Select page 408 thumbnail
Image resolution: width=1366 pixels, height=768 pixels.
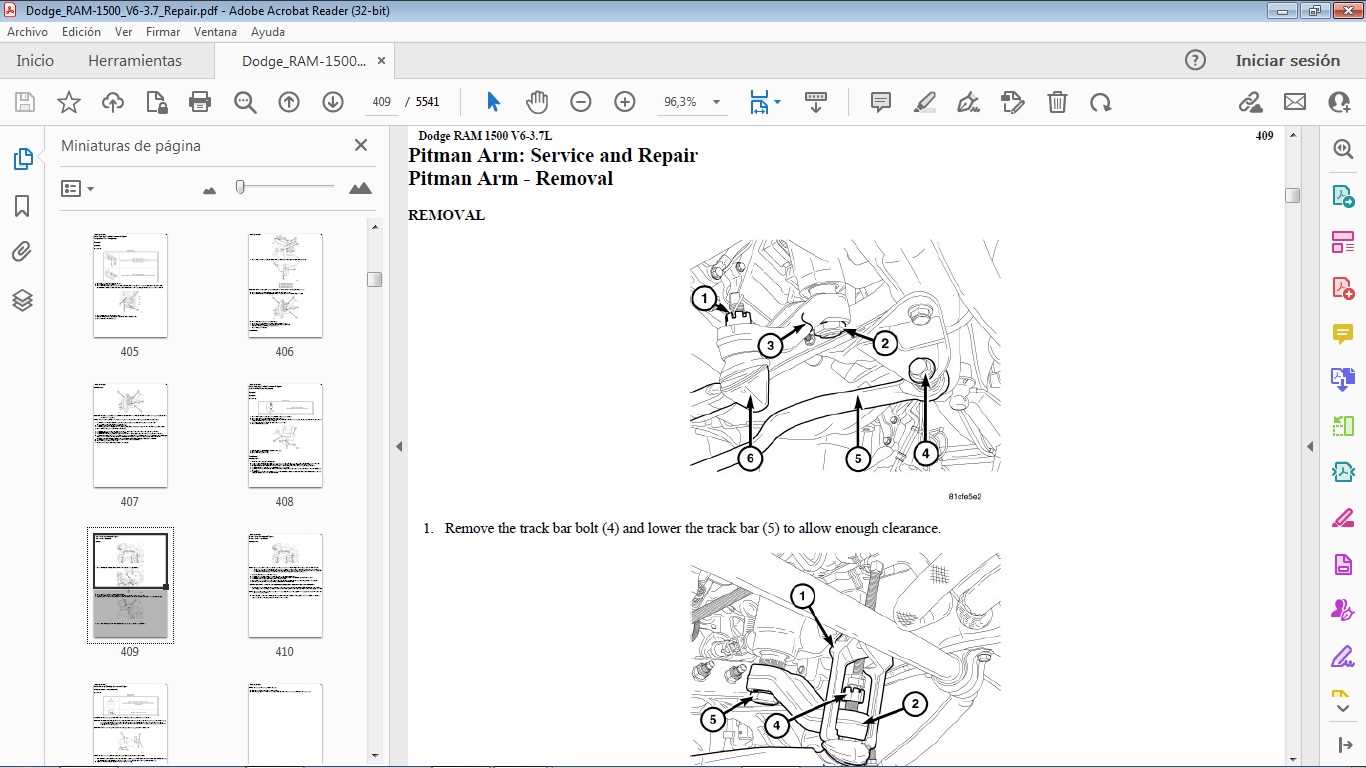(285, 436)
